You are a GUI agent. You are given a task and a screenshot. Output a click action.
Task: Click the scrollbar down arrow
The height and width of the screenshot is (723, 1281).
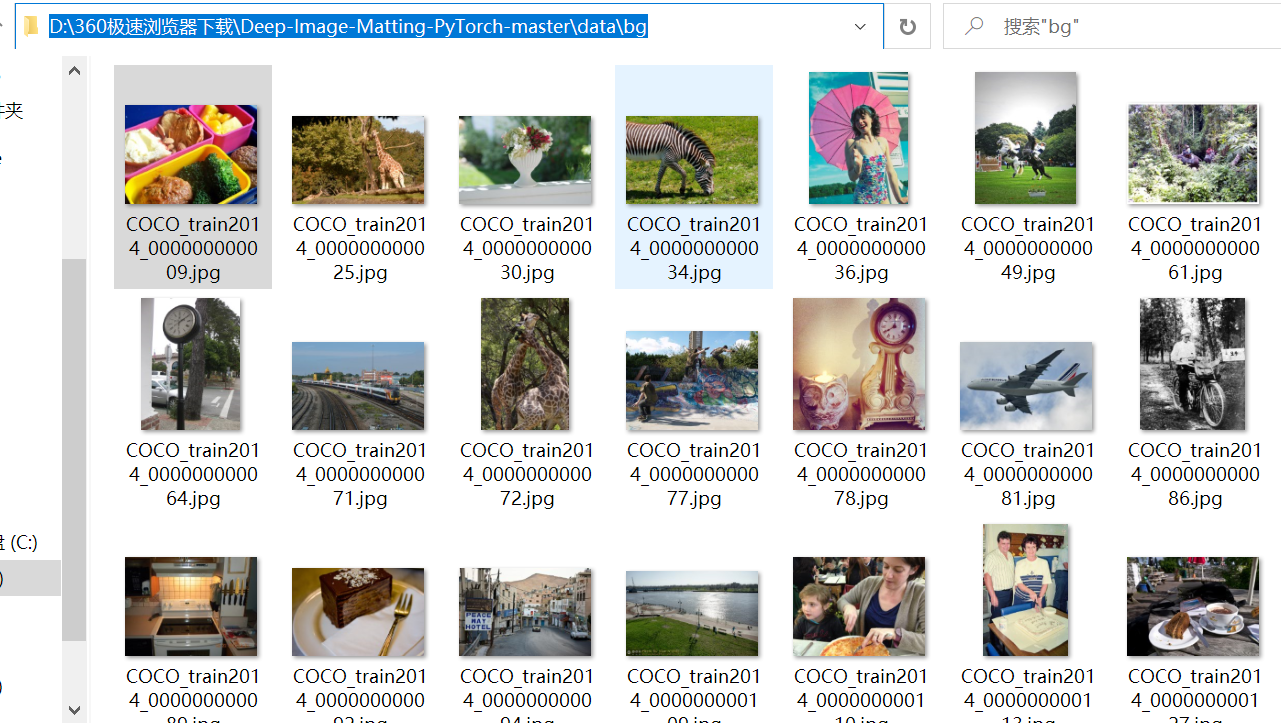tap(73, 711)
